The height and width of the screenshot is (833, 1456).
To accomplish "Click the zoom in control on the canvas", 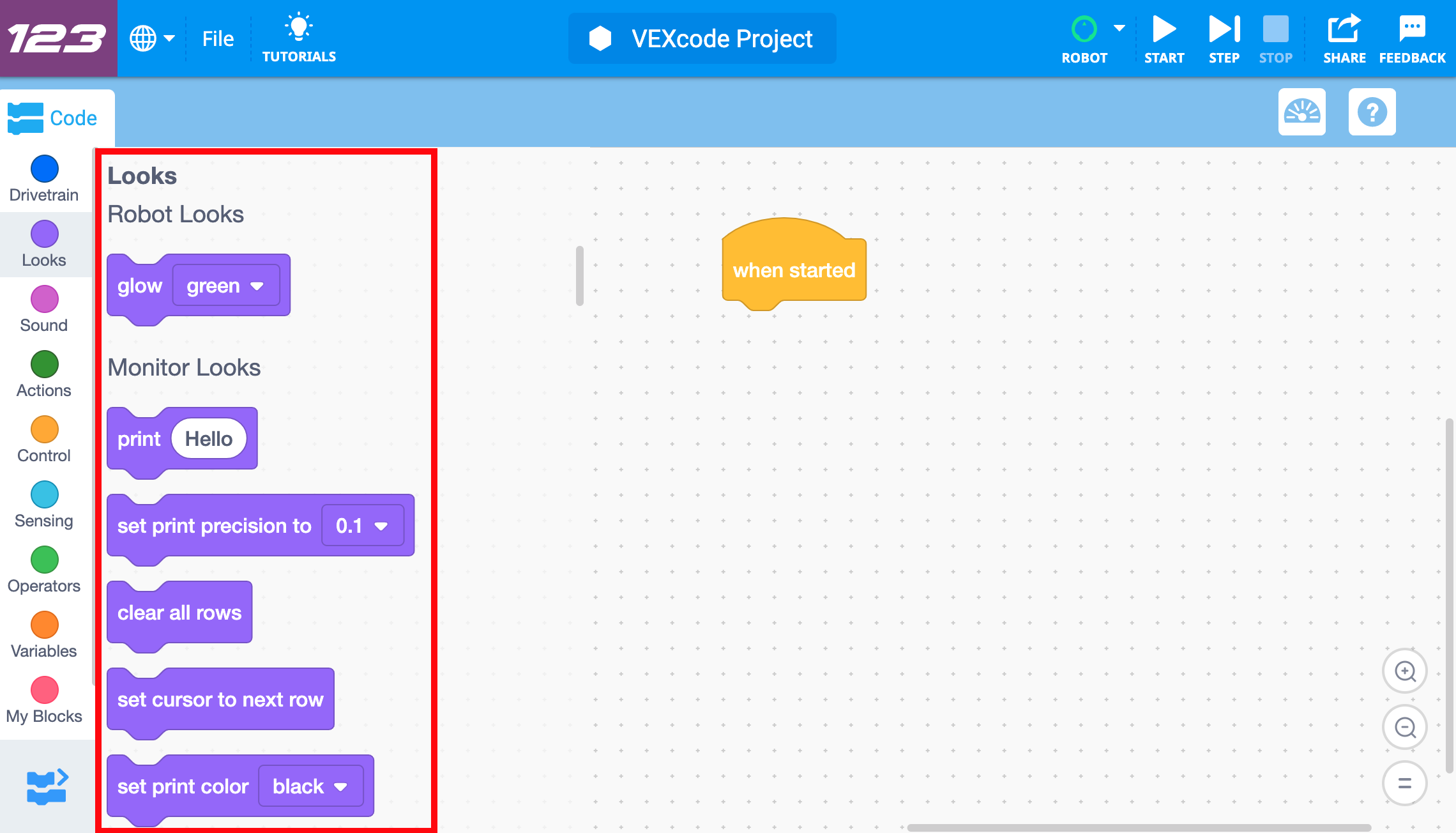I will (1404, 671).
